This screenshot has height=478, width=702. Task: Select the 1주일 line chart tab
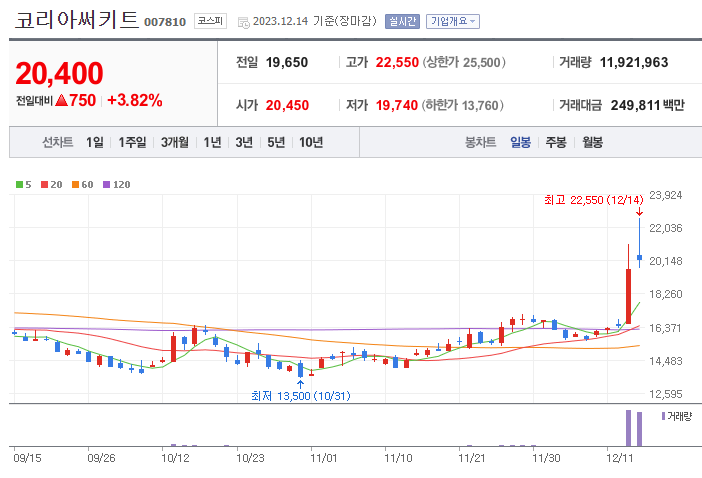132,142
